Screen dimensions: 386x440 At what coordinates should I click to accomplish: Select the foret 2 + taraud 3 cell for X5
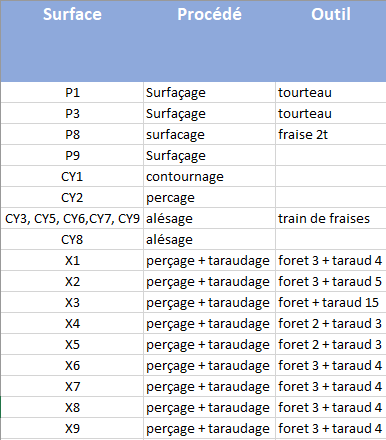pos(331,344)
